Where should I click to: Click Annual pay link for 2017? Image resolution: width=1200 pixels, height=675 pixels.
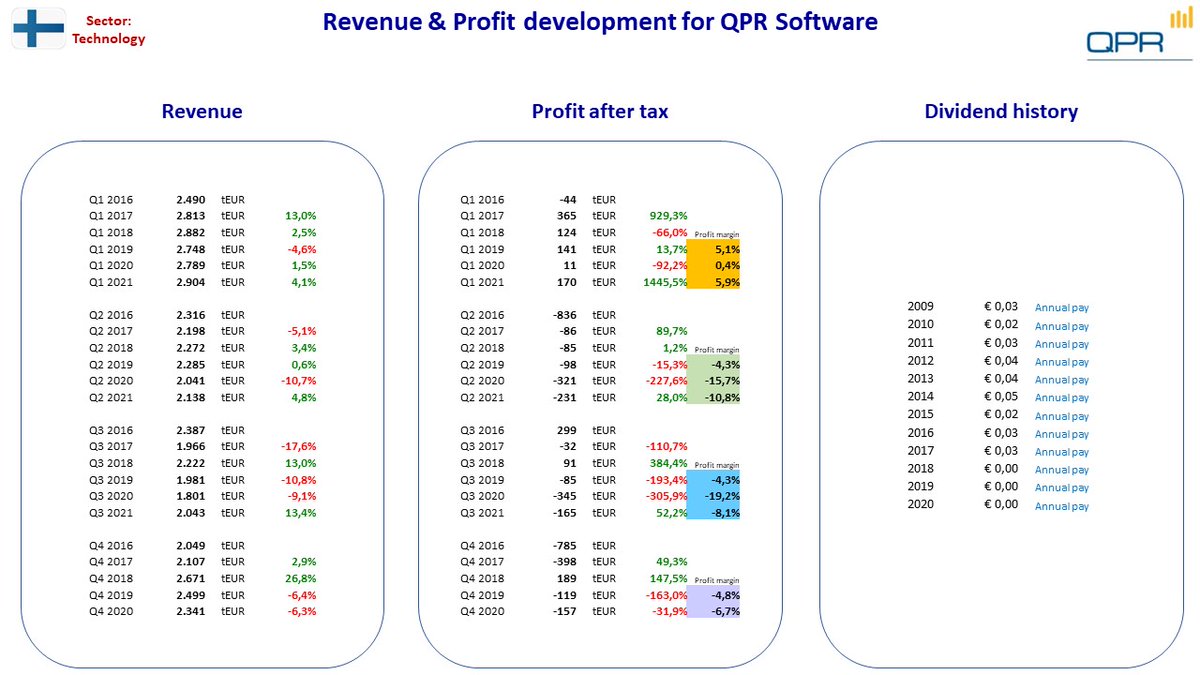[1062, 452]
